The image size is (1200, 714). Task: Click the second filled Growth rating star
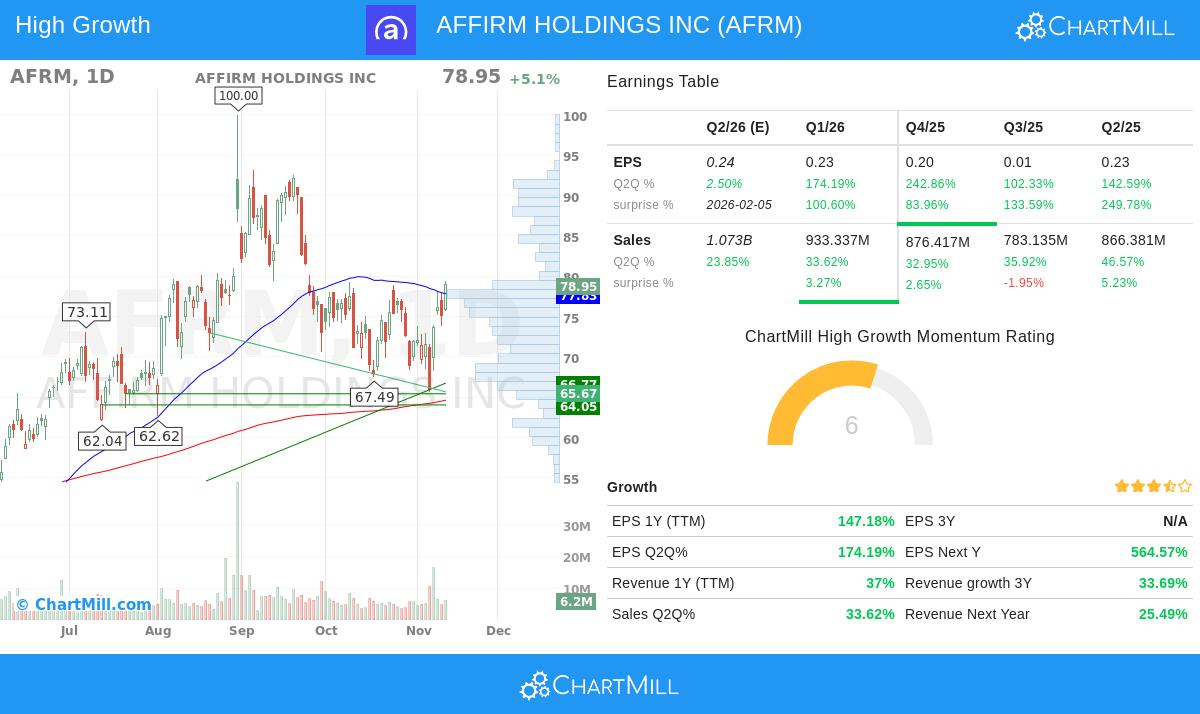1138,486
